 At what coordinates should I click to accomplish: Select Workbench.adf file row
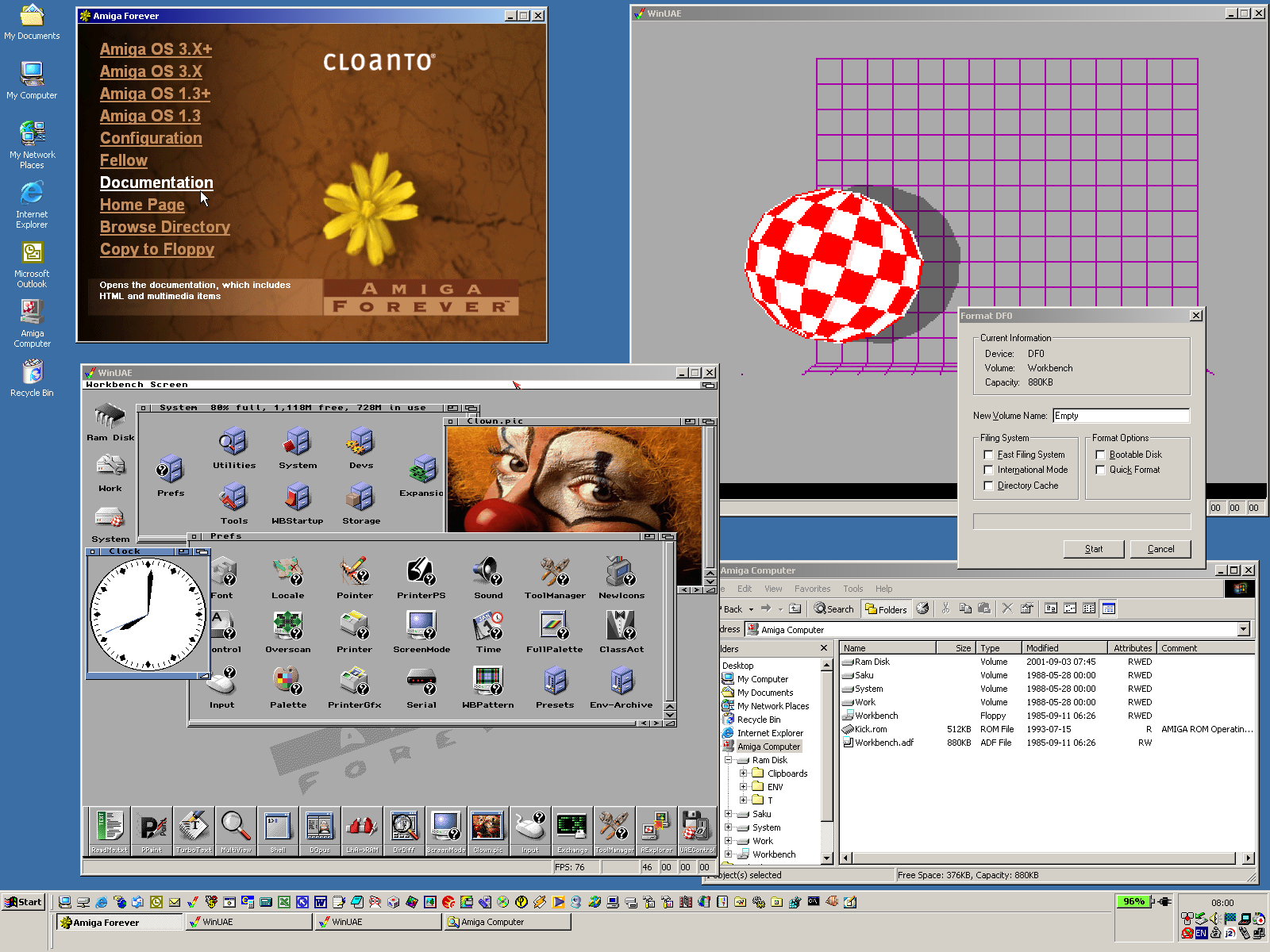tap(1047, 743)
